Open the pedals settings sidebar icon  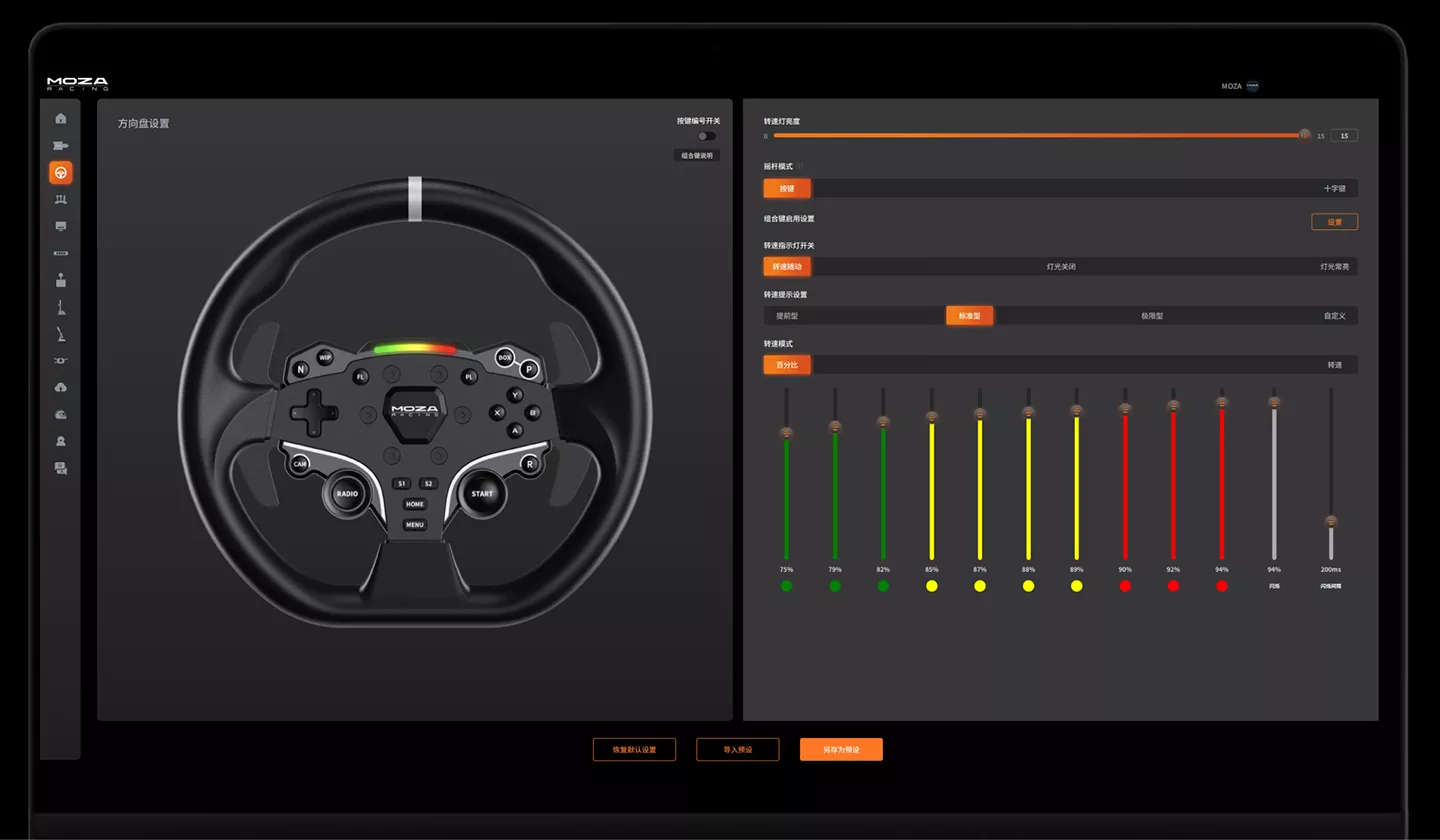coord(61,200)
